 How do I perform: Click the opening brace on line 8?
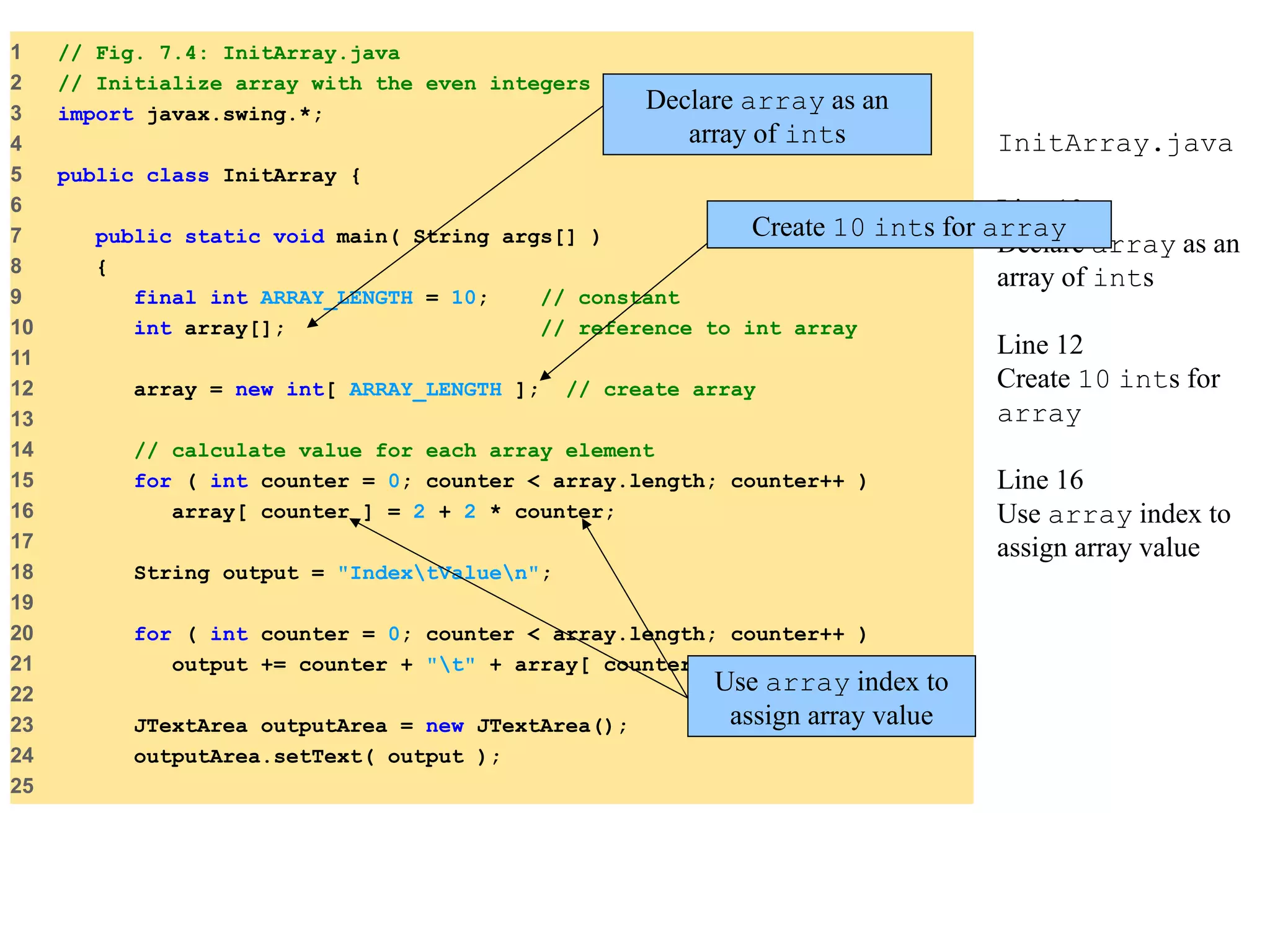tap(102, 268)
